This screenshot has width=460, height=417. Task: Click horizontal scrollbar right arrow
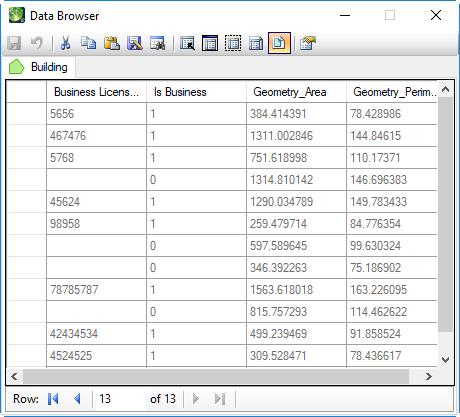click(429, 377)
